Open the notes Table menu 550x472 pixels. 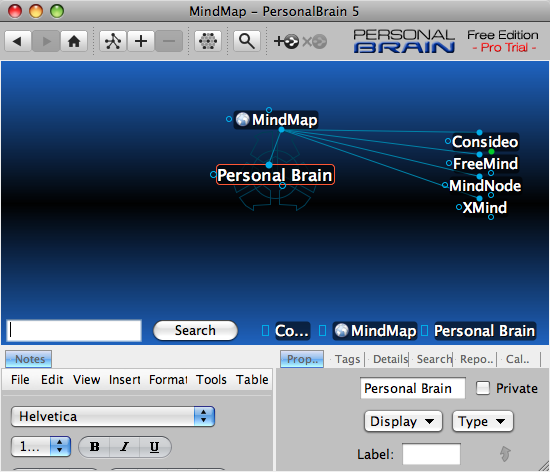[x=252, y=379]
